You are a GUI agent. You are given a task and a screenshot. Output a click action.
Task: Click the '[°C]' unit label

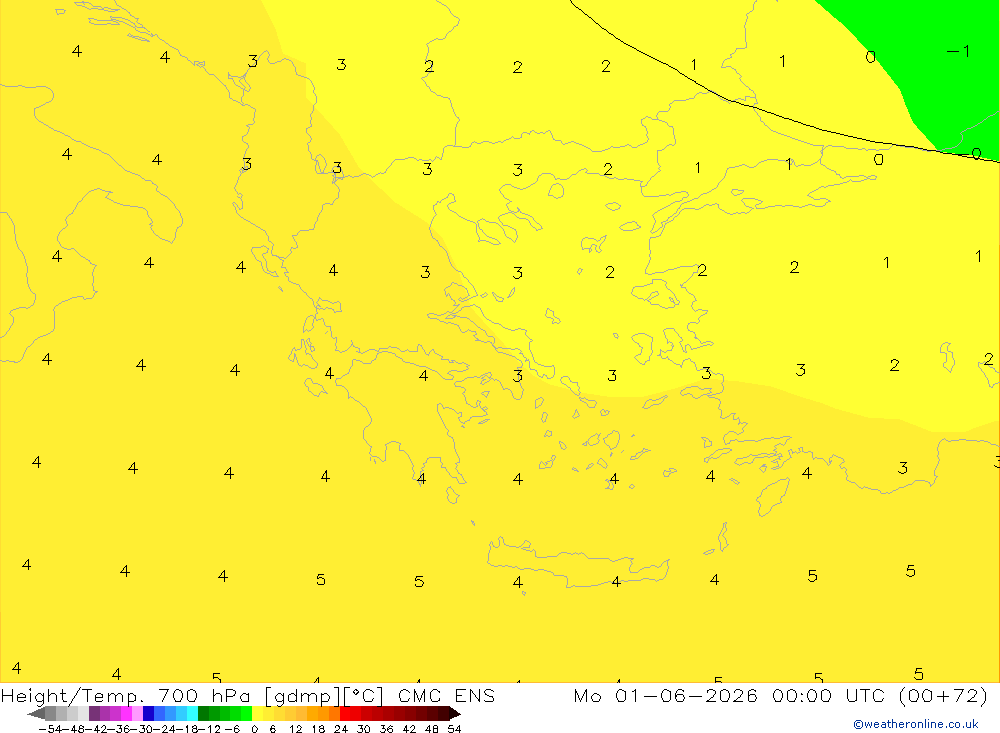363,695
